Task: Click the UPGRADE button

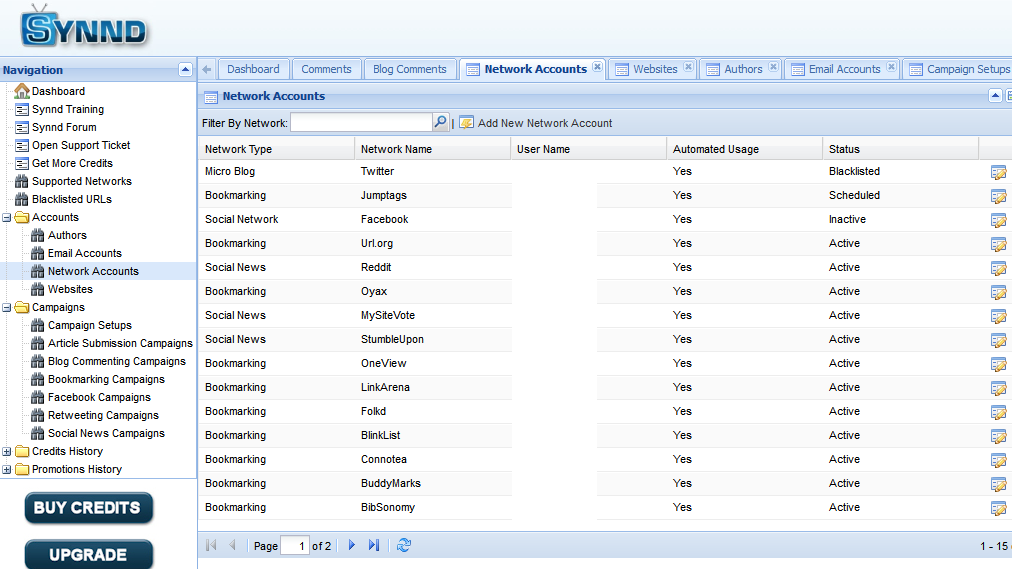Action: [x=88, y=554]
